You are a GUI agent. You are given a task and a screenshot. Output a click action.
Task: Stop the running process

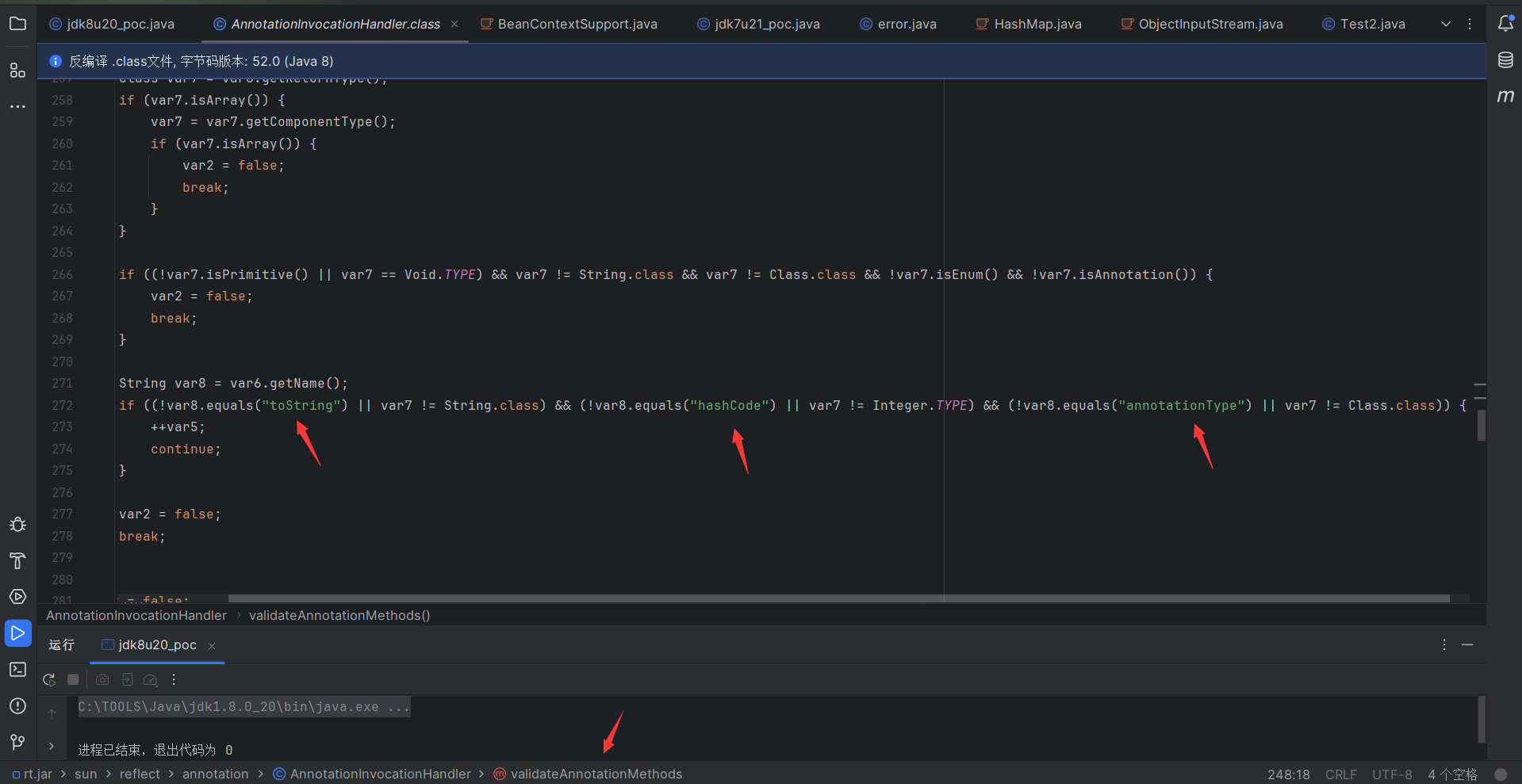tap(73, 679)
